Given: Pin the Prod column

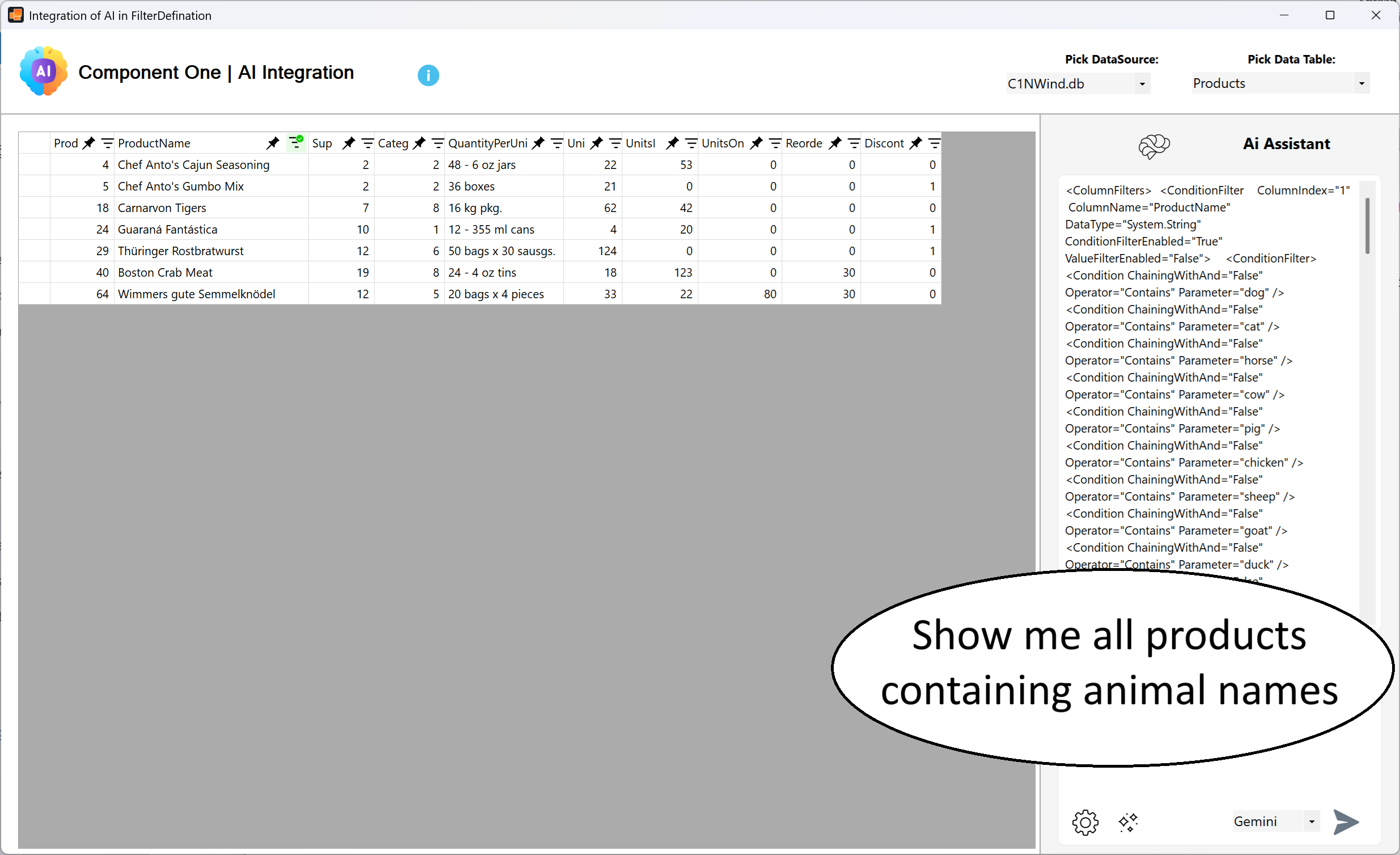Looking at the screenshot, I should (x=88, y=143).
